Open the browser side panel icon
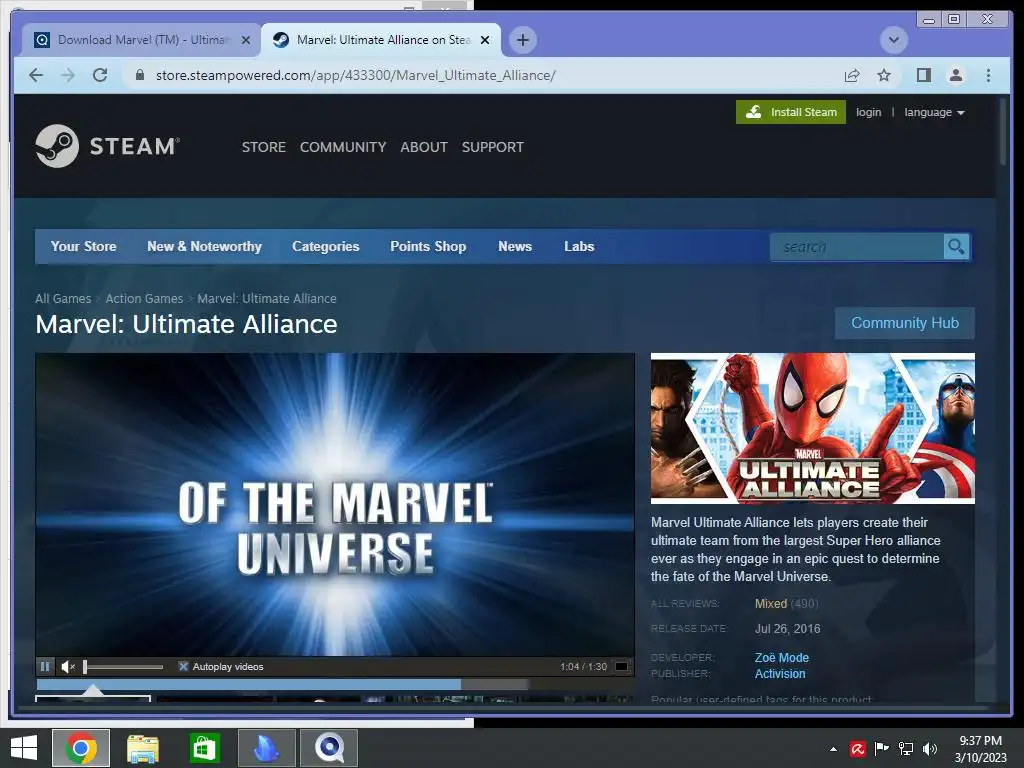The height and width of the screenshot is (768, 1024). coord(923,75)
